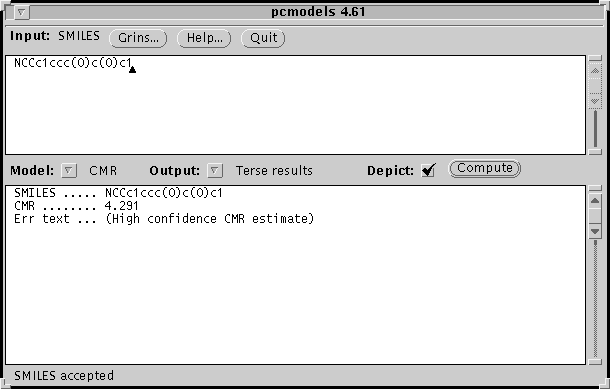Click the input pane scrollbar track
Screen dimensions: 610x389
pos(595,129)
